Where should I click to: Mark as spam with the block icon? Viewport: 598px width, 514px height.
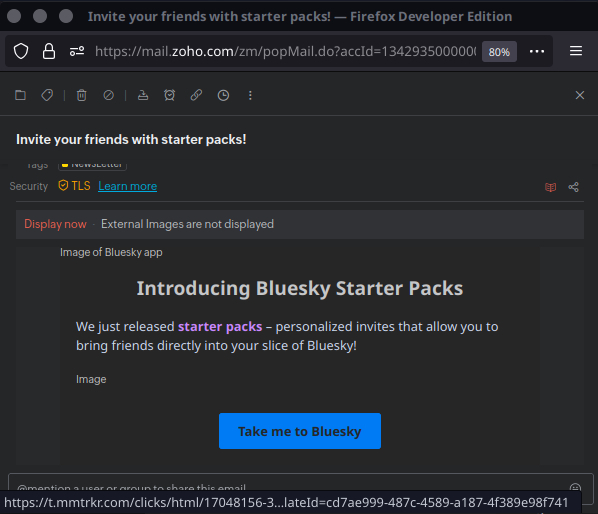[x=108, y=95]
